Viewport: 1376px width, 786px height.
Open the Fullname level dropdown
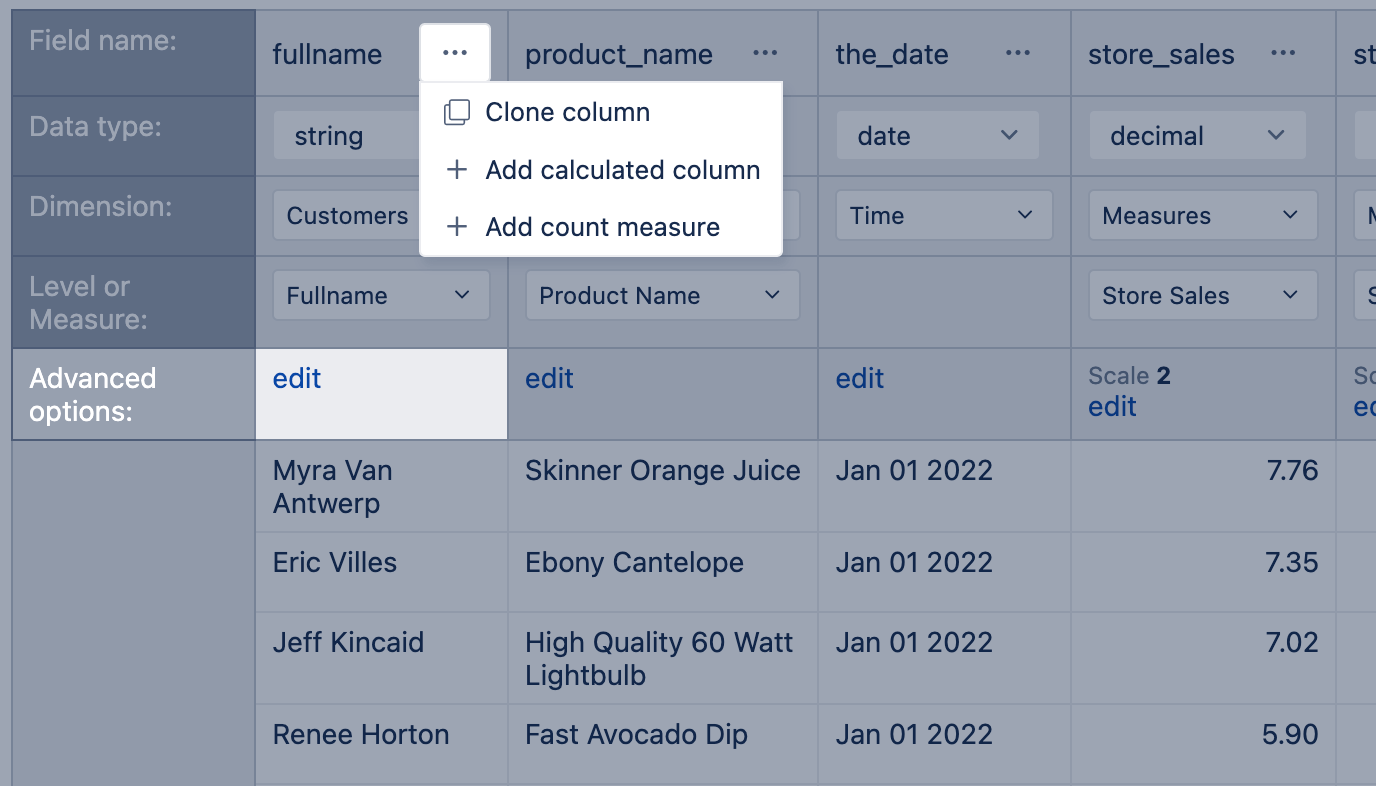click(381, 296)
